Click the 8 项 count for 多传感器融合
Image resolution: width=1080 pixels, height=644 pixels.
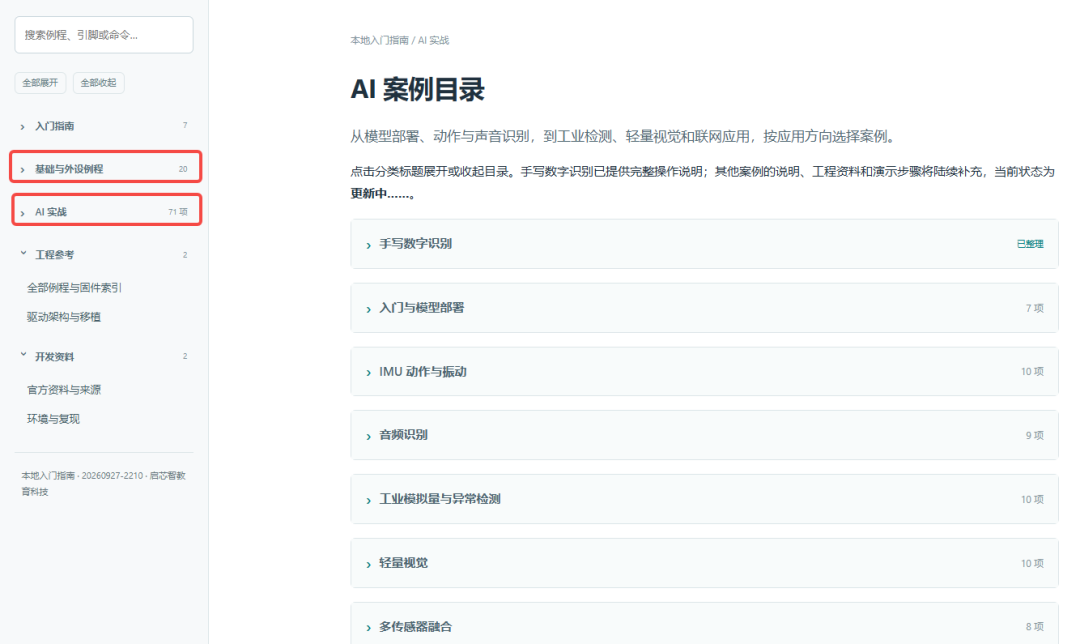click(1035, 627)
